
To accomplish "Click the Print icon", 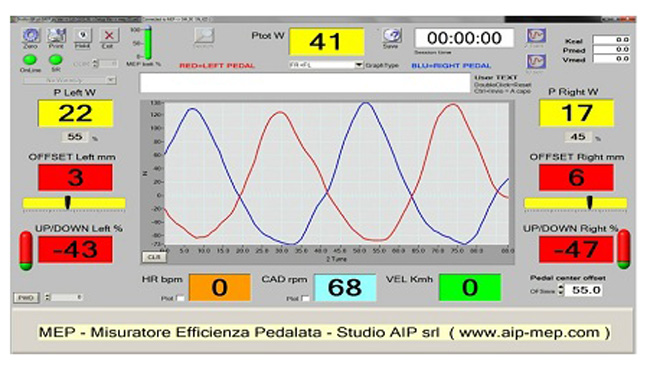I will point(56,35).
